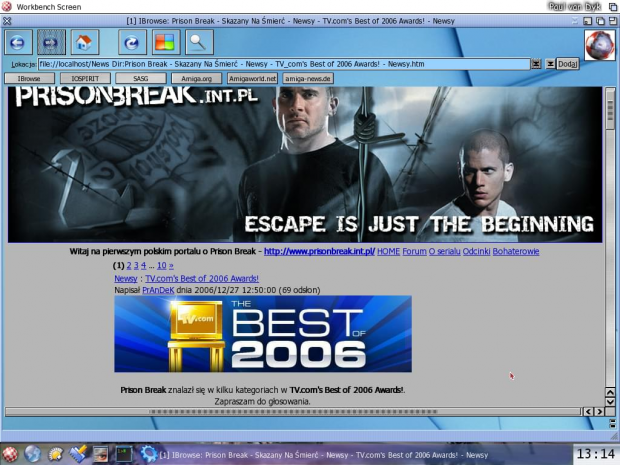Go to news page 2

(x=129, y=266)
